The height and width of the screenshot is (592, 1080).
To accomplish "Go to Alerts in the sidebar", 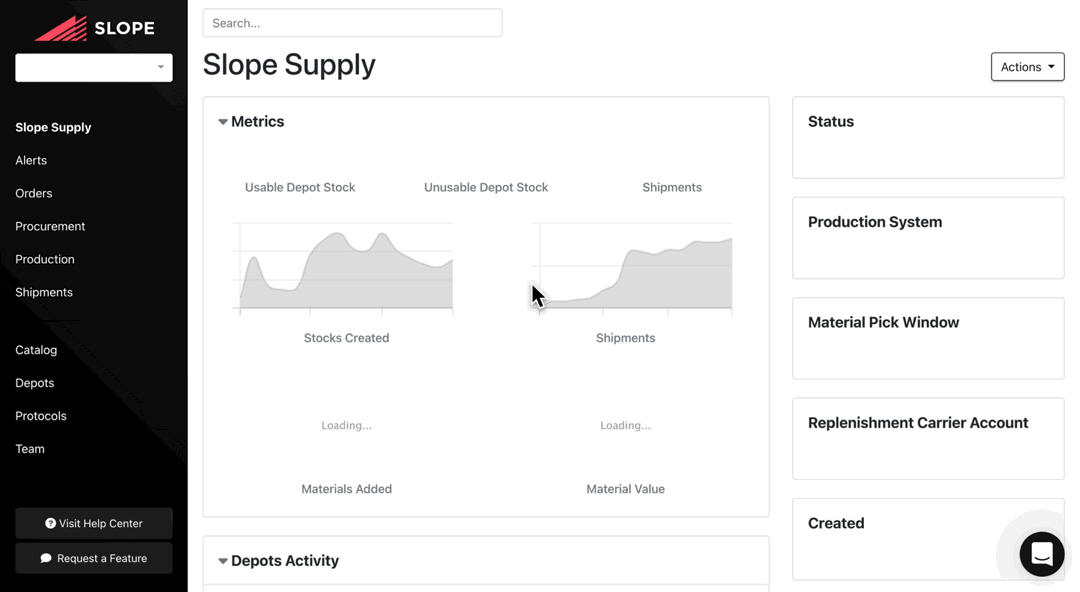I will click(x=31, y=160).
